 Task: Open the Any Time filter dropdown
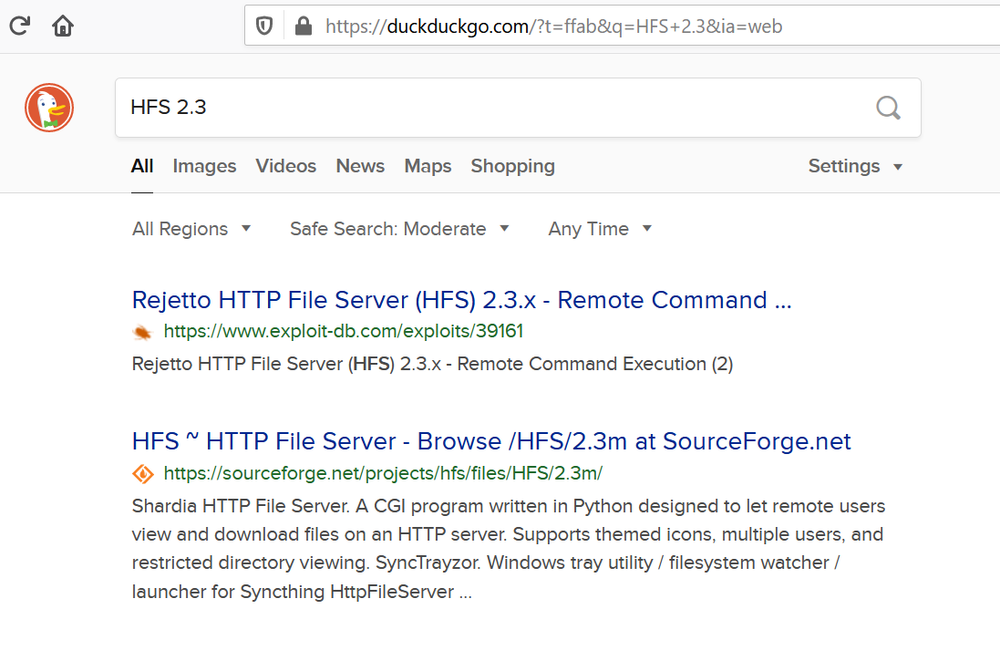[x=599, y=229]
